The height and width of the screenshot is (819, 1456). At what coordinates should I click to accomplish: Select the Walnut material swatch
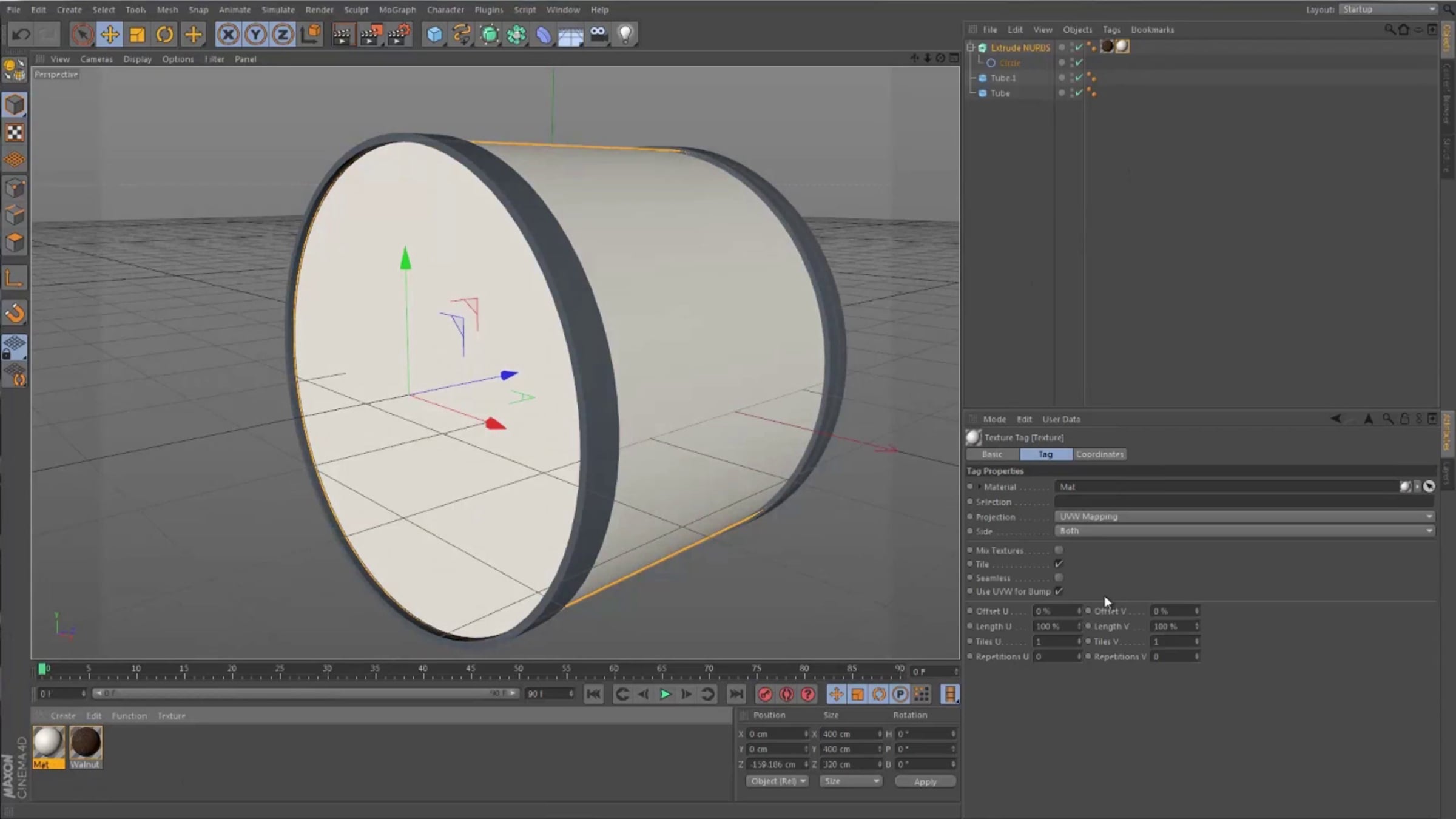[86, 743]
